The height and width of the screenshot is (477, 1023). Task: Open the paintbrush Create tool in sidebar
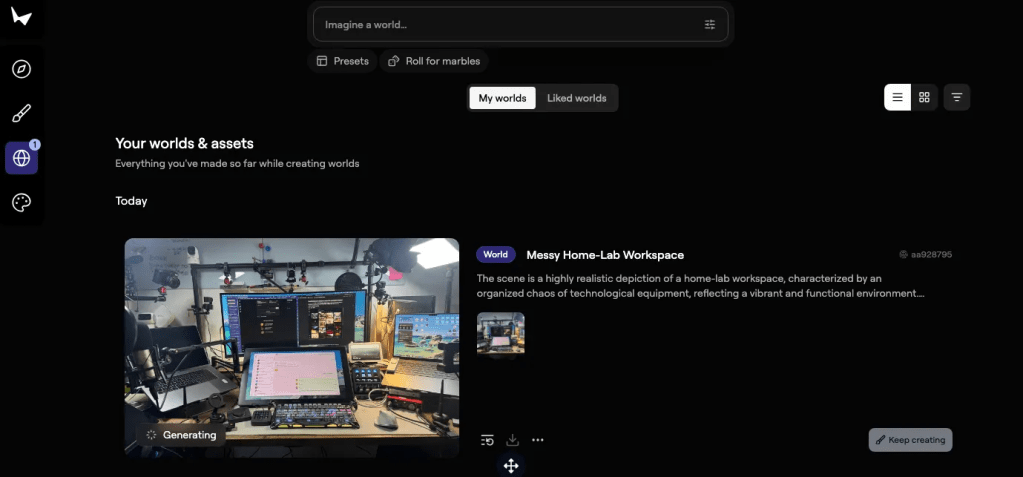21,113
